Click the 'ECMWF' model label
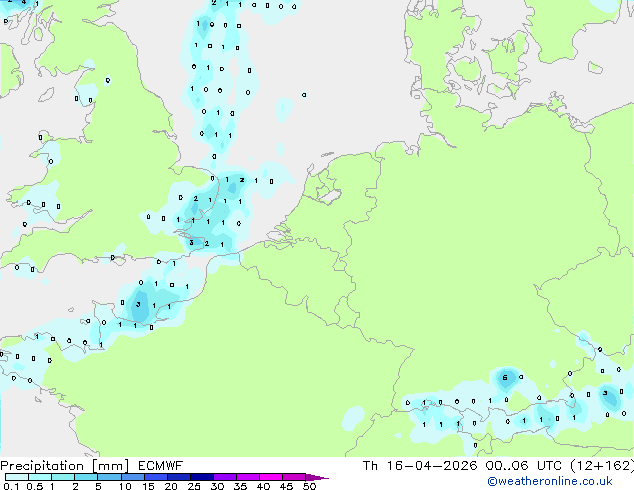The image size is (634, 490). (161, 466)
